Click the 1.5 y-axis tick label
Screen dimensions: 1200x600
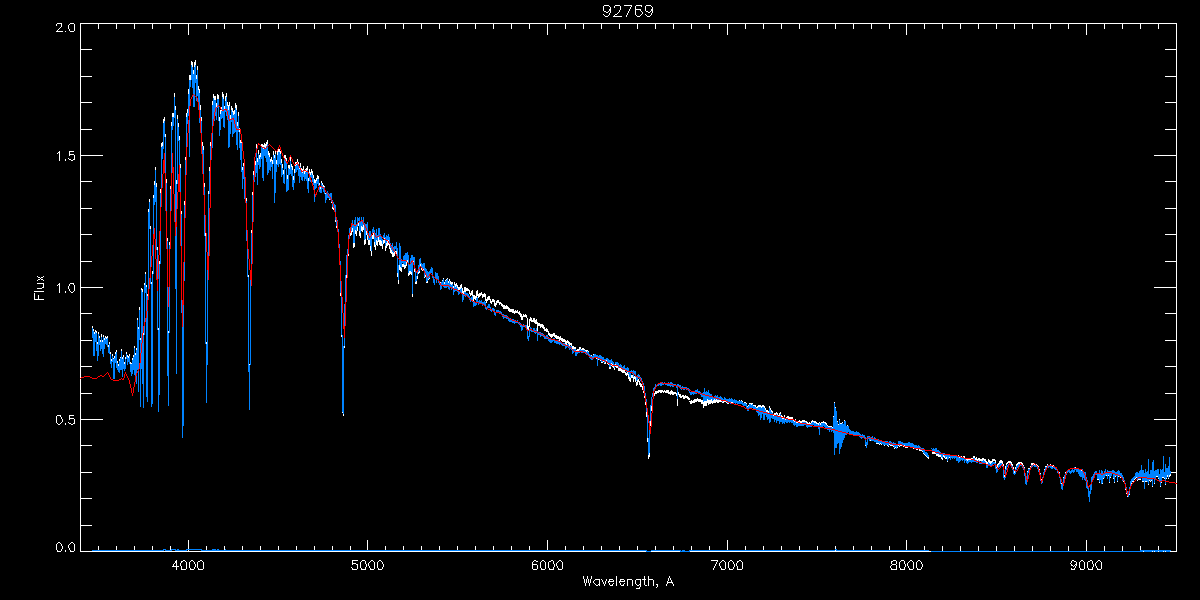(x=64, y=156)
